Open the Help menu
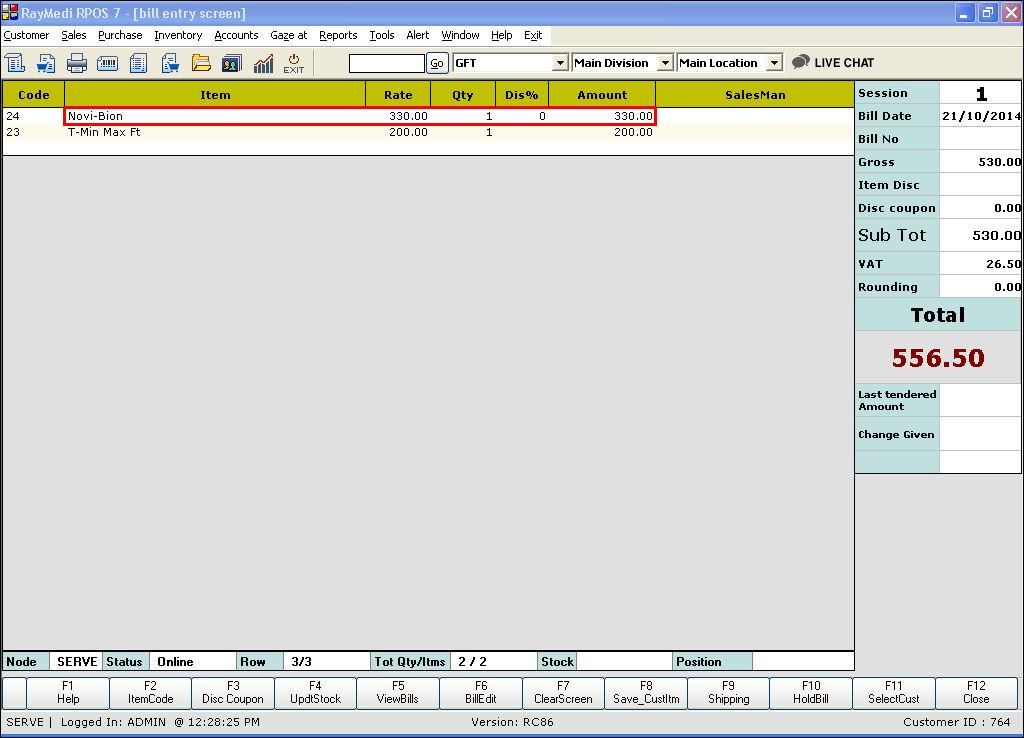Viewport: 1024px width, 738px height. pos(502,35)
